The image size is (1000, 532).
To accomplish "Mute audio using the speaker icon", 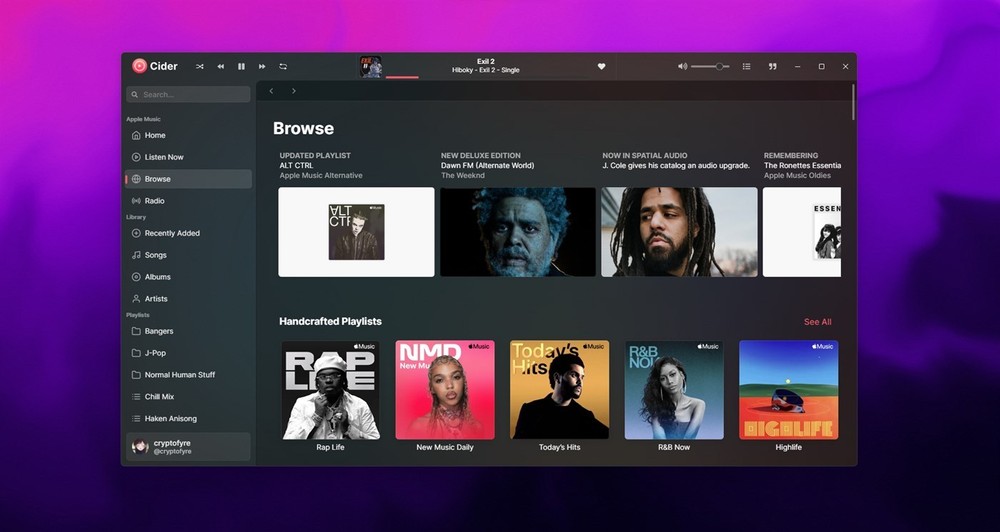I will tap(682, 66).
